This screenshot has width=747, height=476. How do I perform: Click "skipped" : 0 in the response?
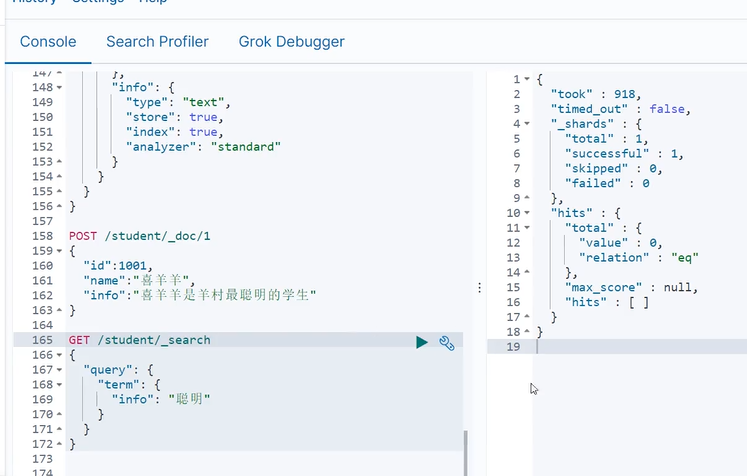coord(614,169)
